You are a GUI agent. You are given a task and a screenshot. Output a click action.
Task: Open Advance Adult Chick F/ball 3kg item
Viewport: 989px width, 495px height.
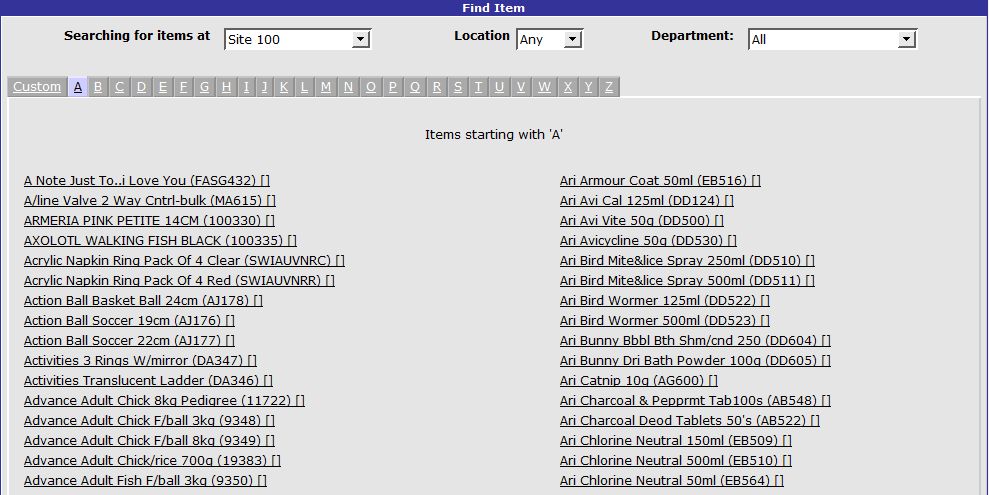click(x=149, y=421)
